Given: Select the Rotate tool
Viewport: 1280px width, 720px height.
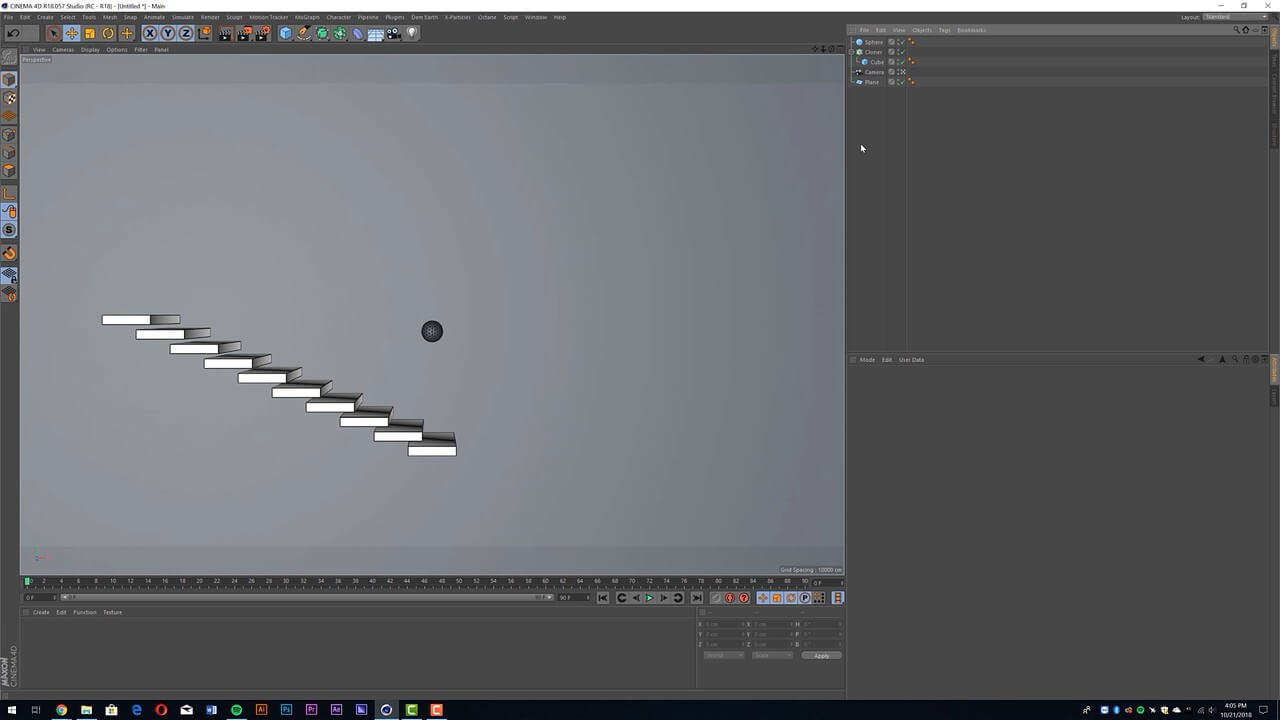Looking at the screenshot, I should [107, 33].
